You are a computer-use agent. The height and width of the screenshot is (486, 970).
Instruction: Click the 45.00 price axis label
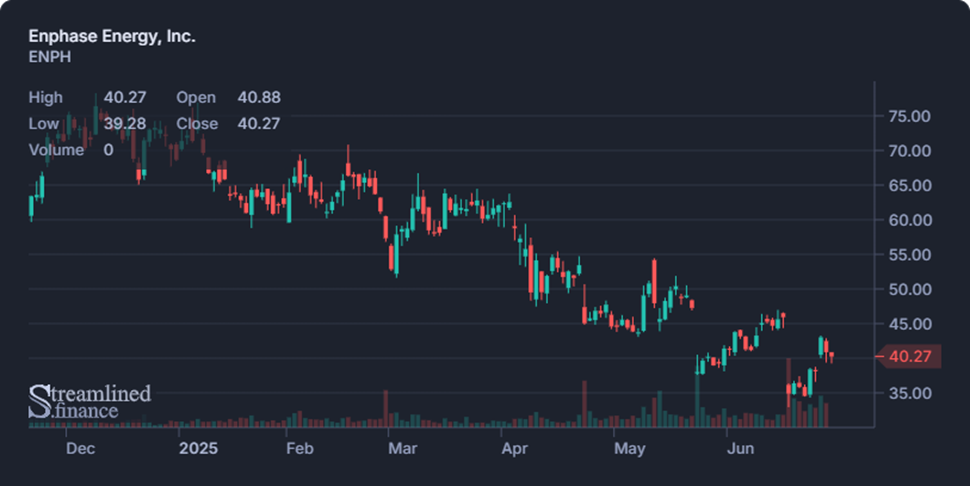point(909,324)
